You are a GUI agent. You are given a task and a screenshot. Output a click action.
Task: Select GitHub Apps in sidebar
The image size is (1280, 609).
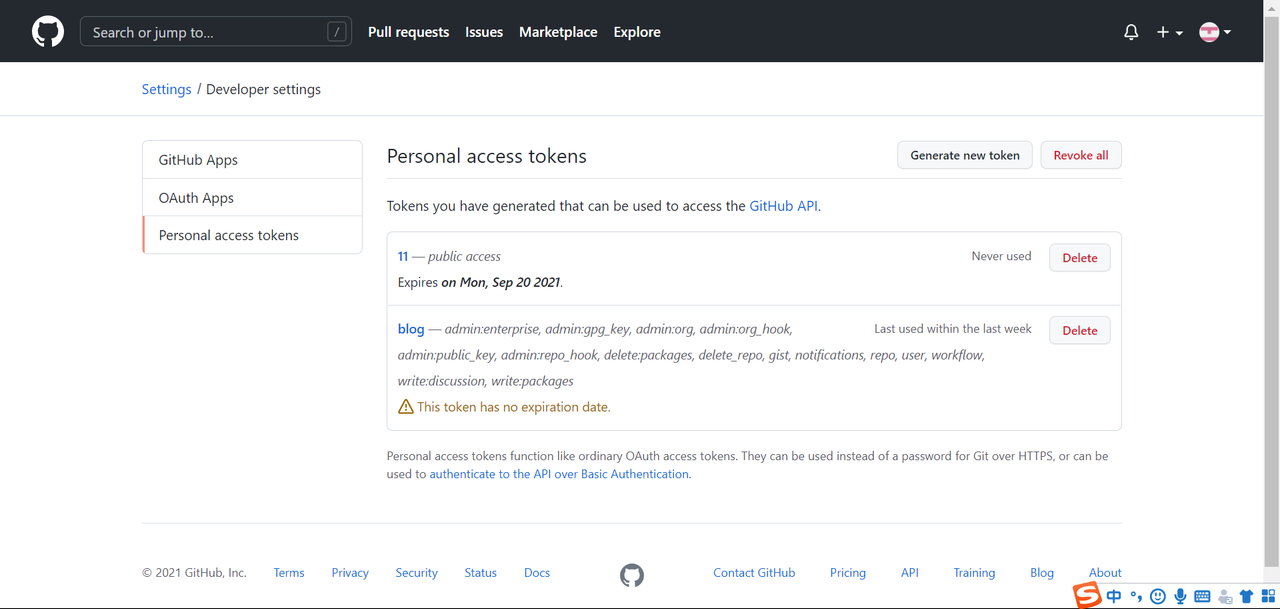tap(252, 160)
